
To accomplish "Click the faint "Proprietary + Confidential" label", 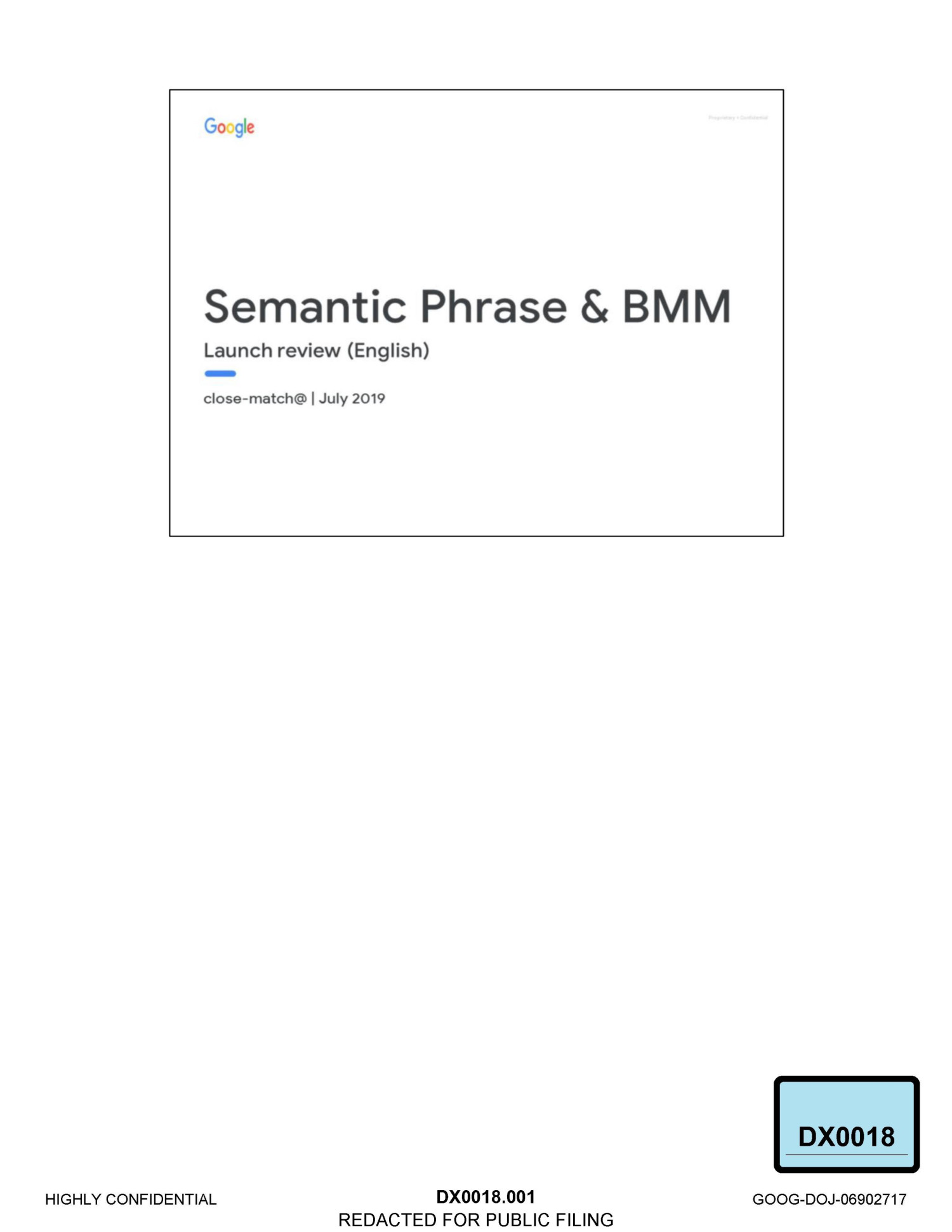I will 737,118.
